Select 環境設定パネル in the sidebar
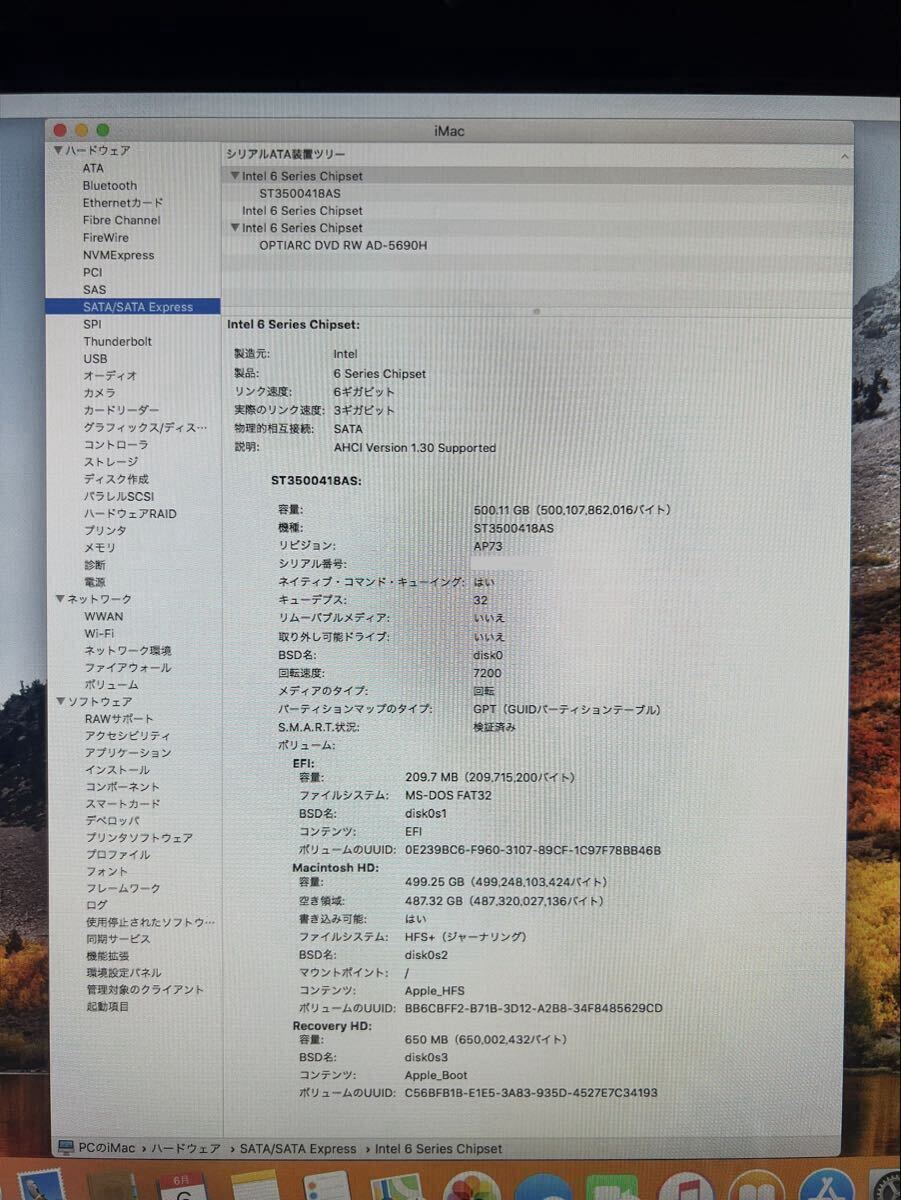This screenshot has width=901, height=1200. (x=123, y=973)
